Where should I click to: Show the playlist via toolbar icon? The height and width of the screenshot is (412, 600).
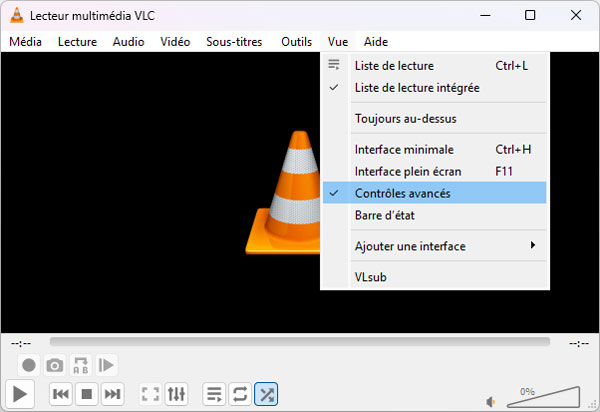coord(214,394)
